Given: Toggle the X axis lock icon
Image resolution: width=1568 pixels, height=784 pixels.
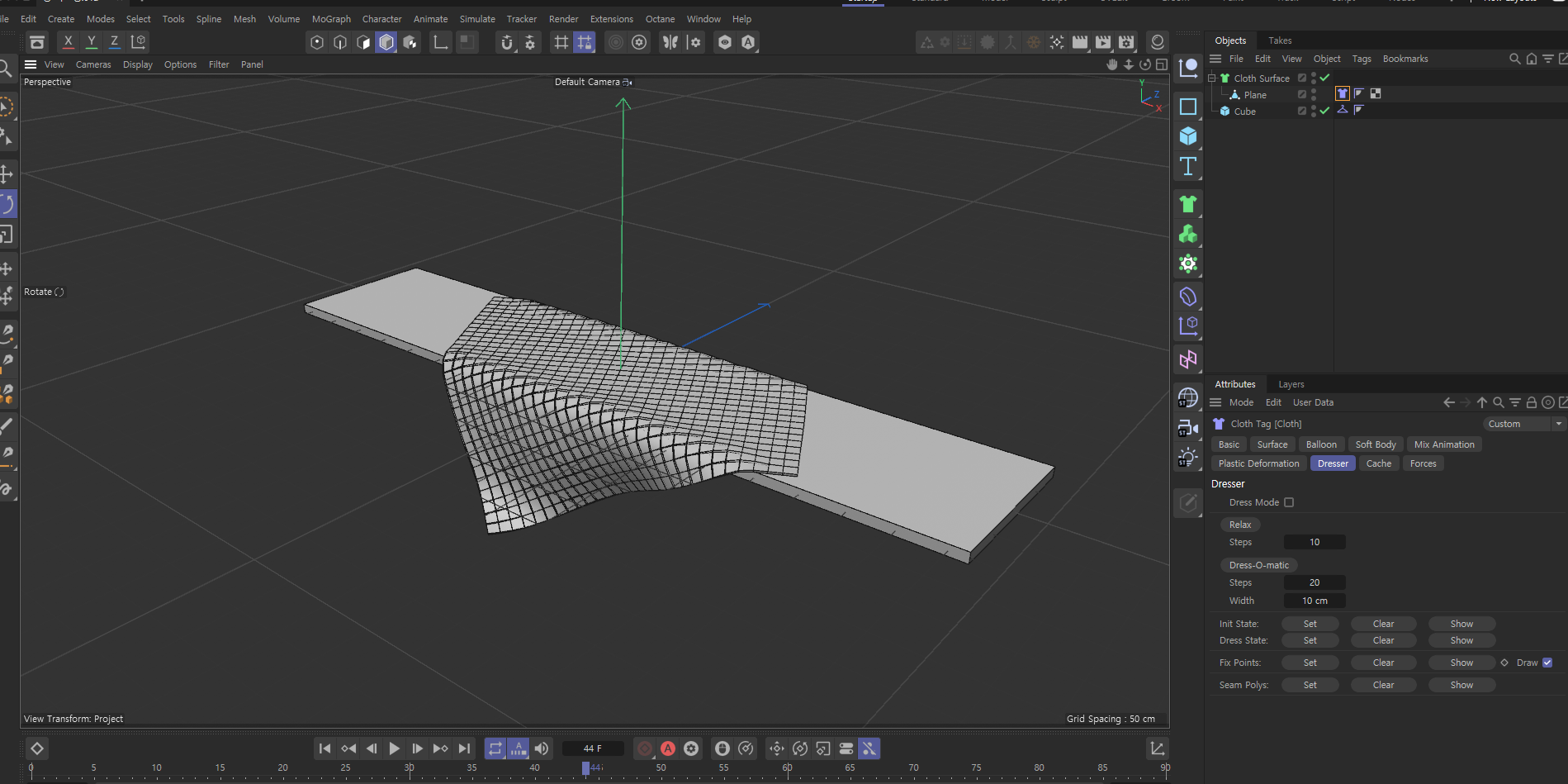Looking at the screenshot, I should click(68, 41).
